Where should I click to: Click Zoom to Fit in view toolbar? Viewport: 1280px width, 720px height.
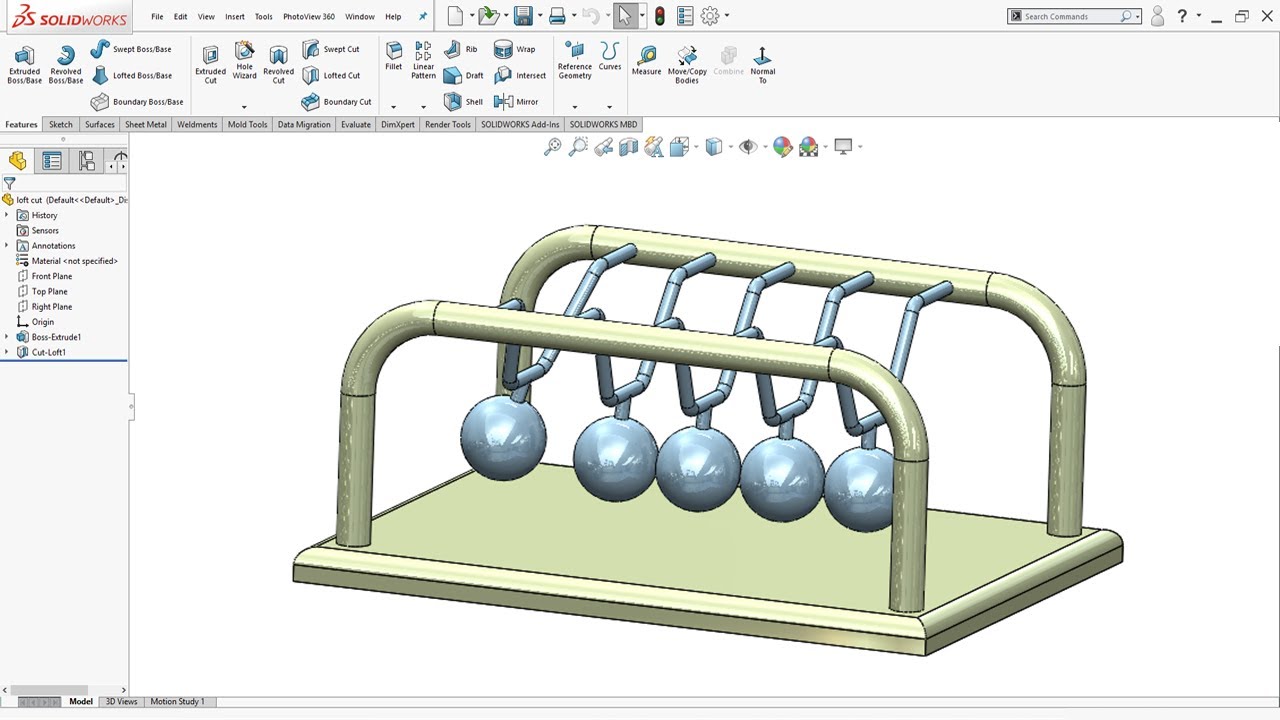point(552,147)
